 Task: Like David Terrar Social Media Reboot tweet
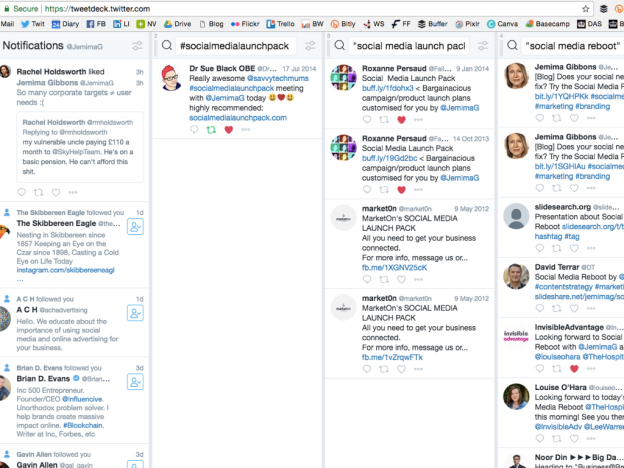574,308
